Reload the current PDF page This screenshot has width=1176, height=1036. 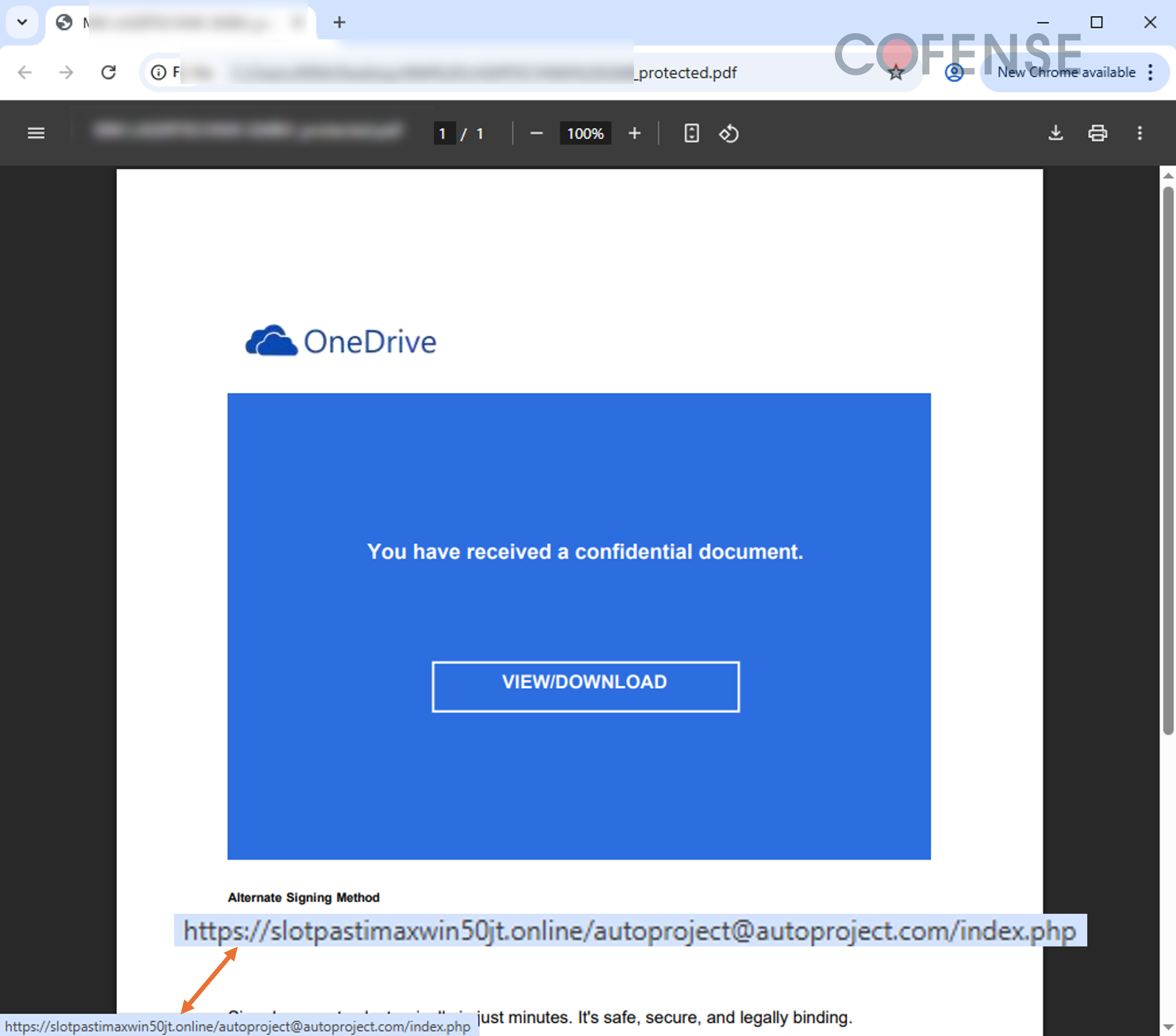click(x=109, y=72)
